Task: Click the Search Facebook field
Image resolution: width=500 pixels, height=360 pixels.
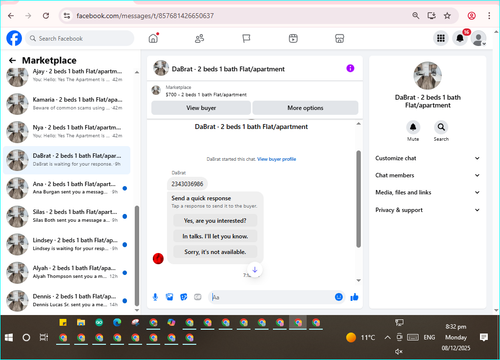Action: click(x=80, y=38)
